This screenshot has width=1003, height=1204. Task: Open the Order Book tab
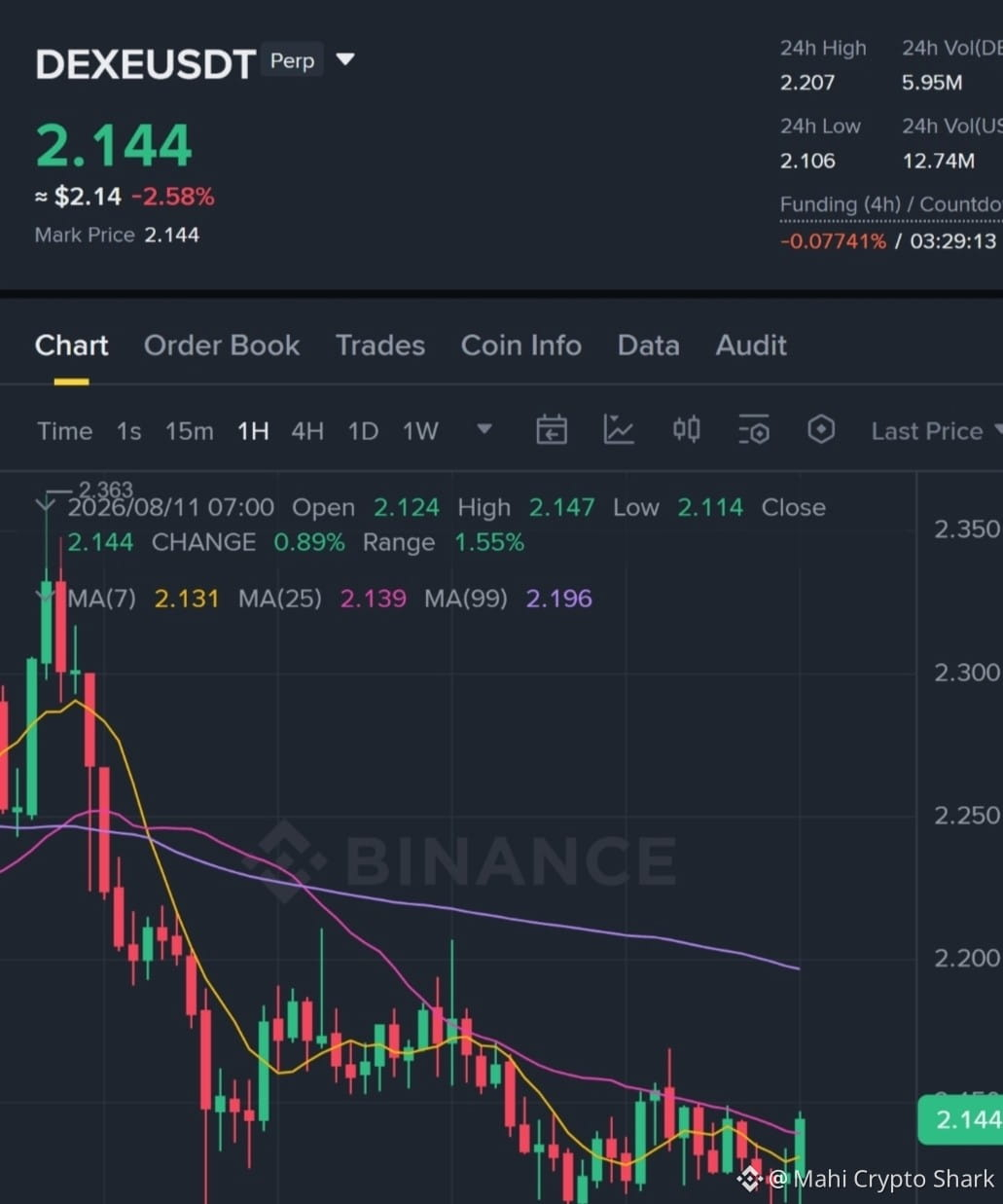(222, 346)
